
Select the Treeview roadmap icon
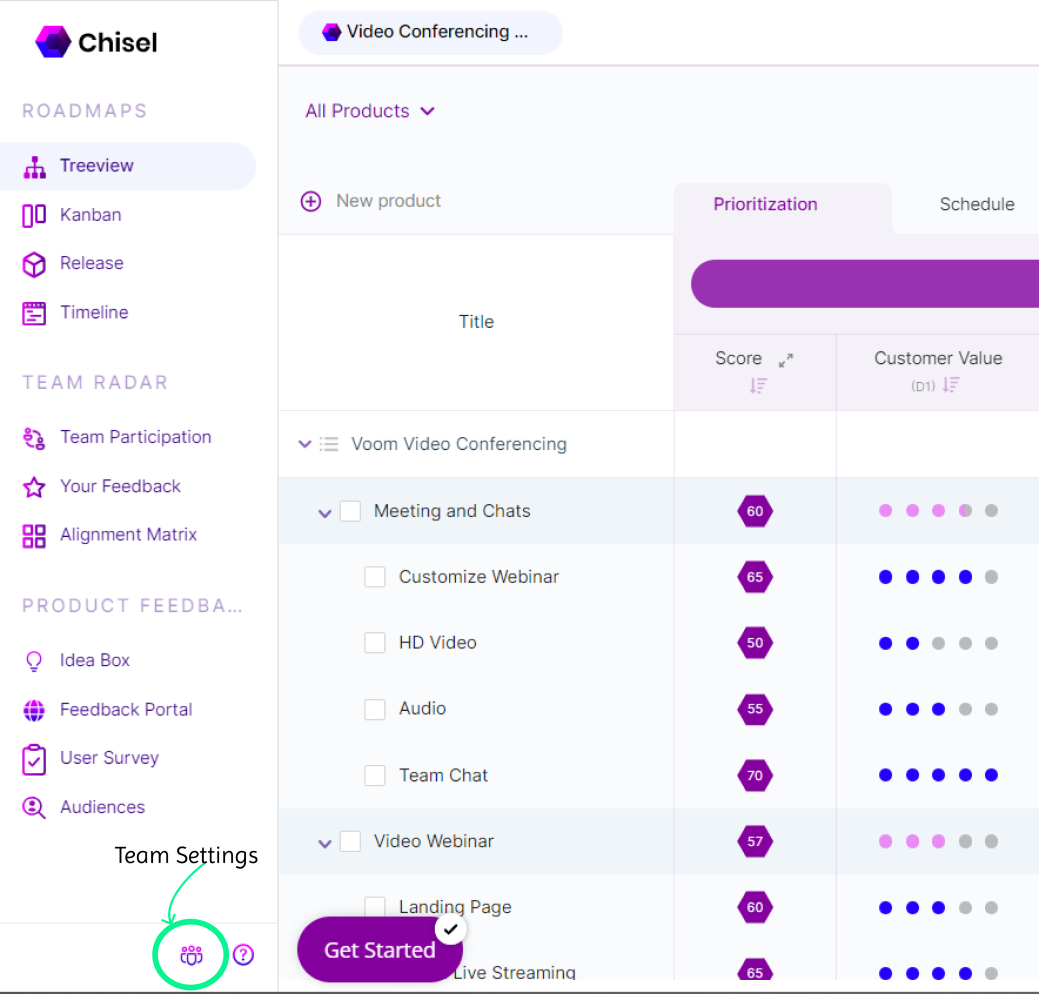(x=33, y=165)
